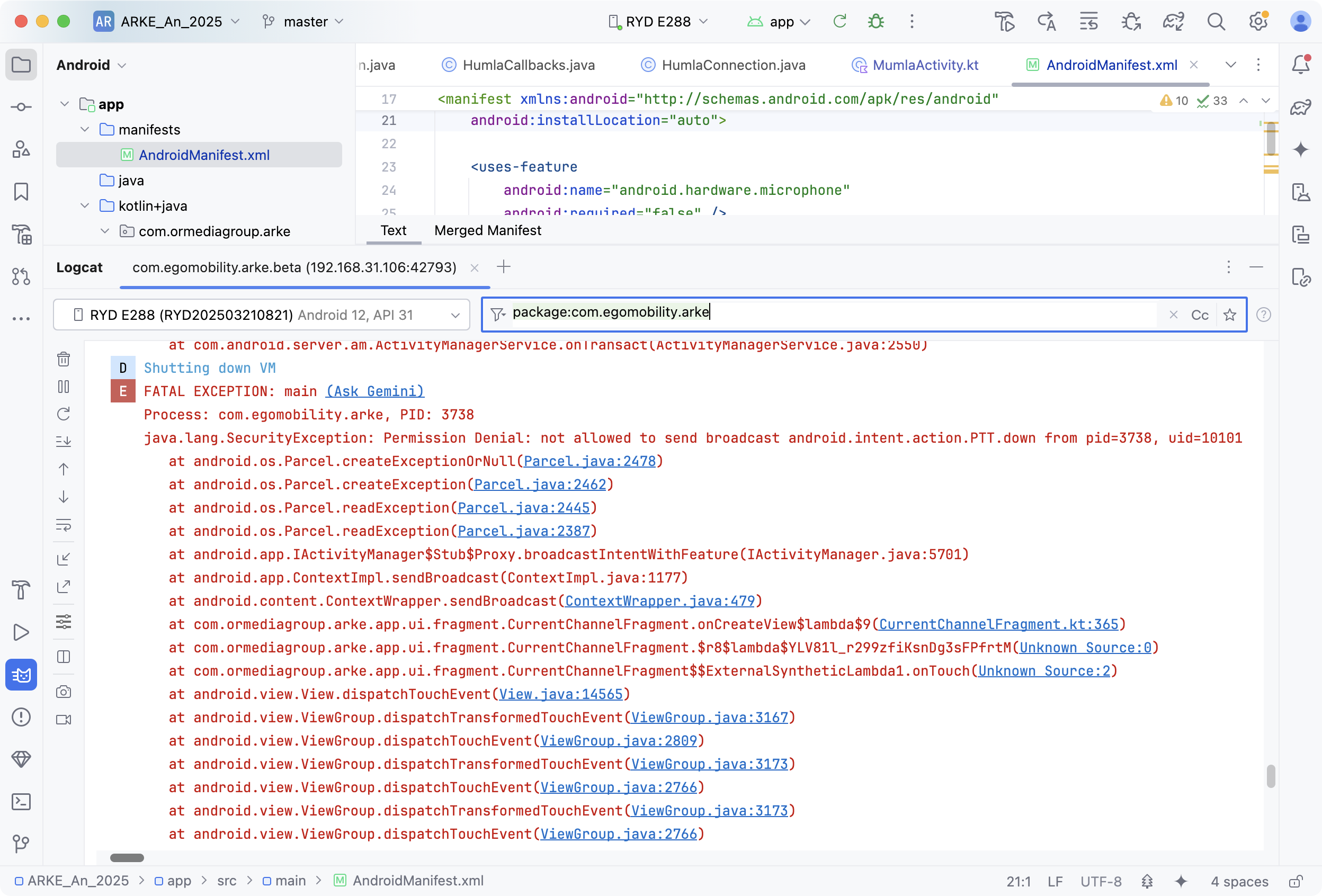This screenshot has height=896, width=1322.
Task: Collapse the manifests folder in project tree
Action: coord(85,130)
